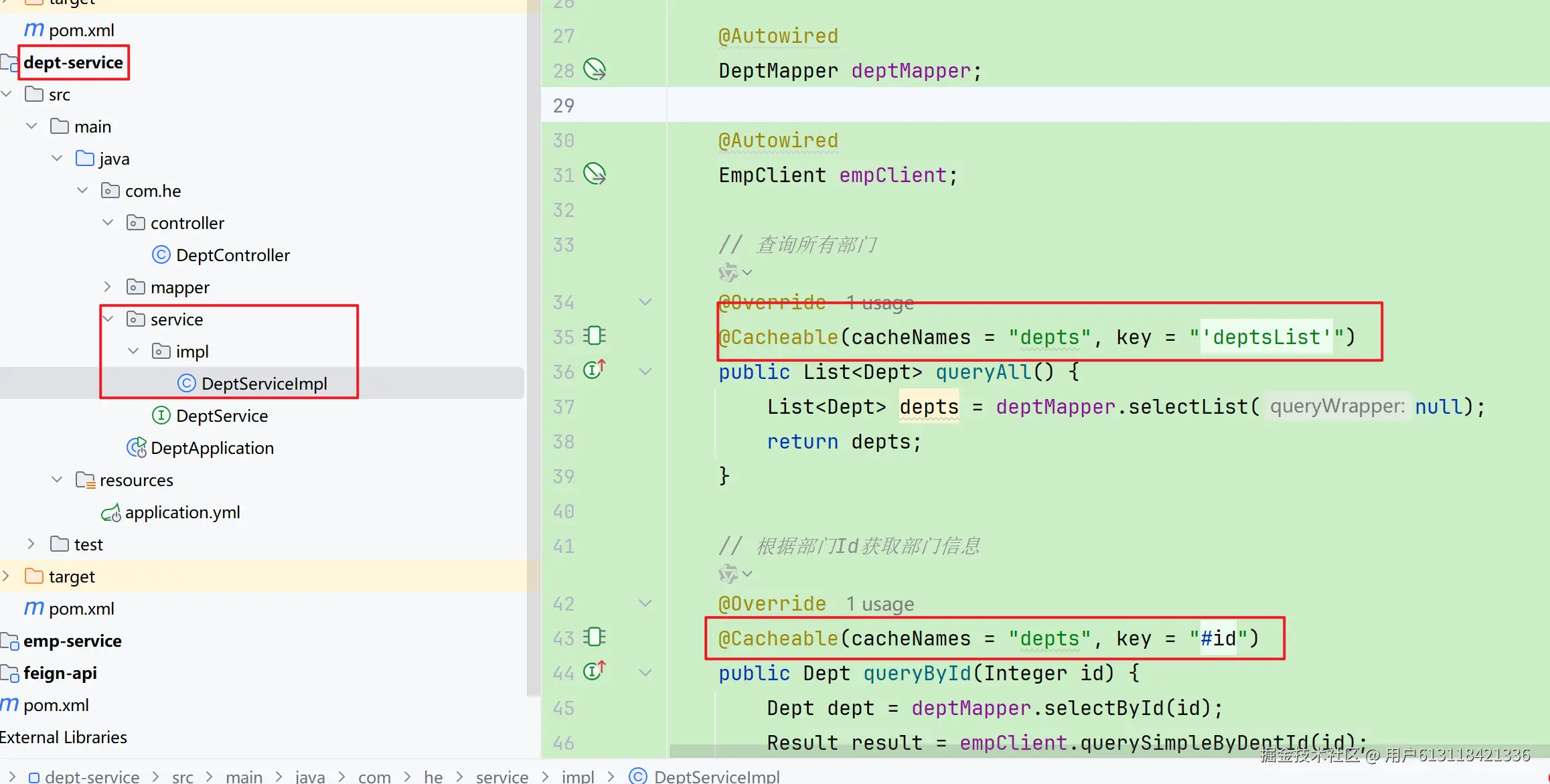The image size is (1550, 784).
Task: Collapse the controller package folder
Action: [108, 223]
